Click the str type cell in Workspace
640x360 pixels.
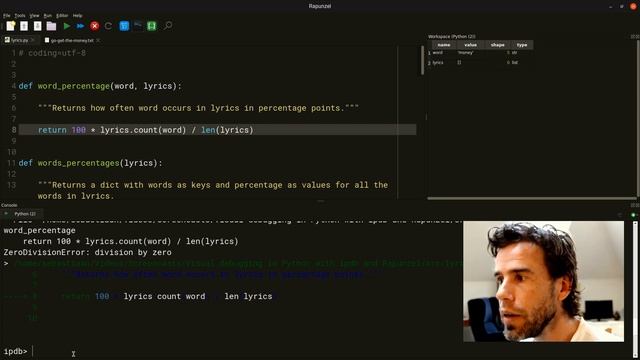coord(515,53)
